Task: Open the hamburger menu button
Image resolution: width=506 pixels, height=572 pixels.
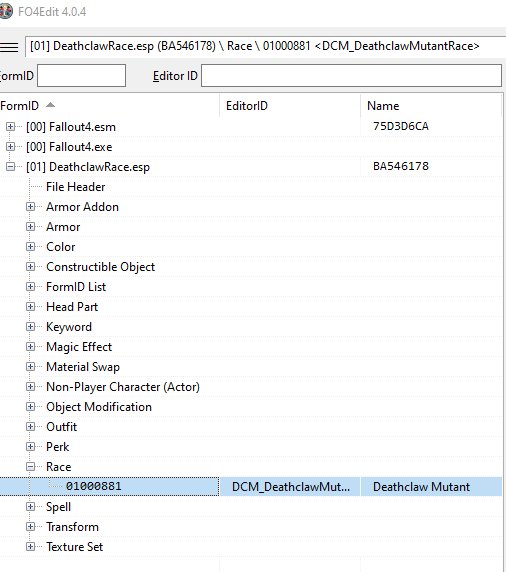Action: click(x=9, y=47)
